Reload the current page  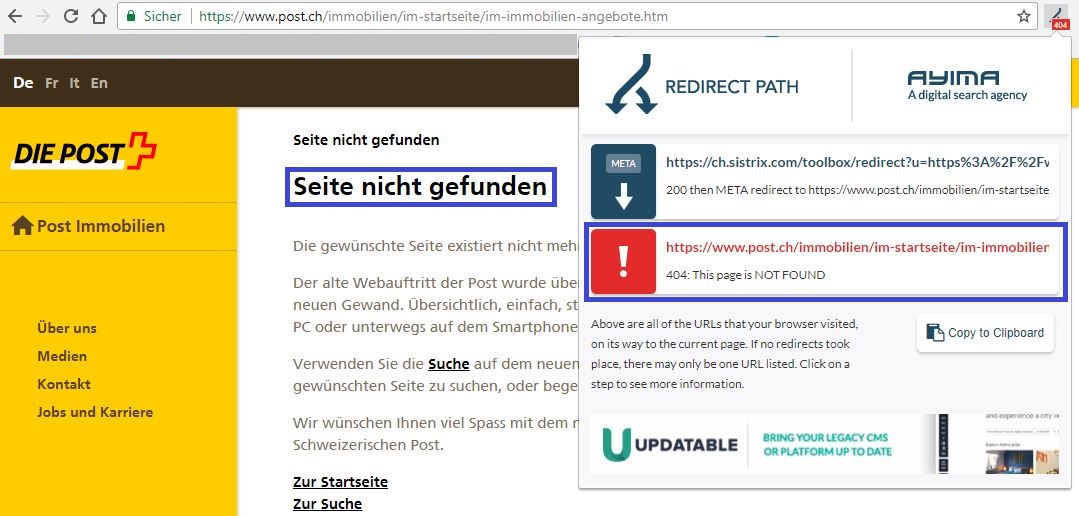coord(71,17)
